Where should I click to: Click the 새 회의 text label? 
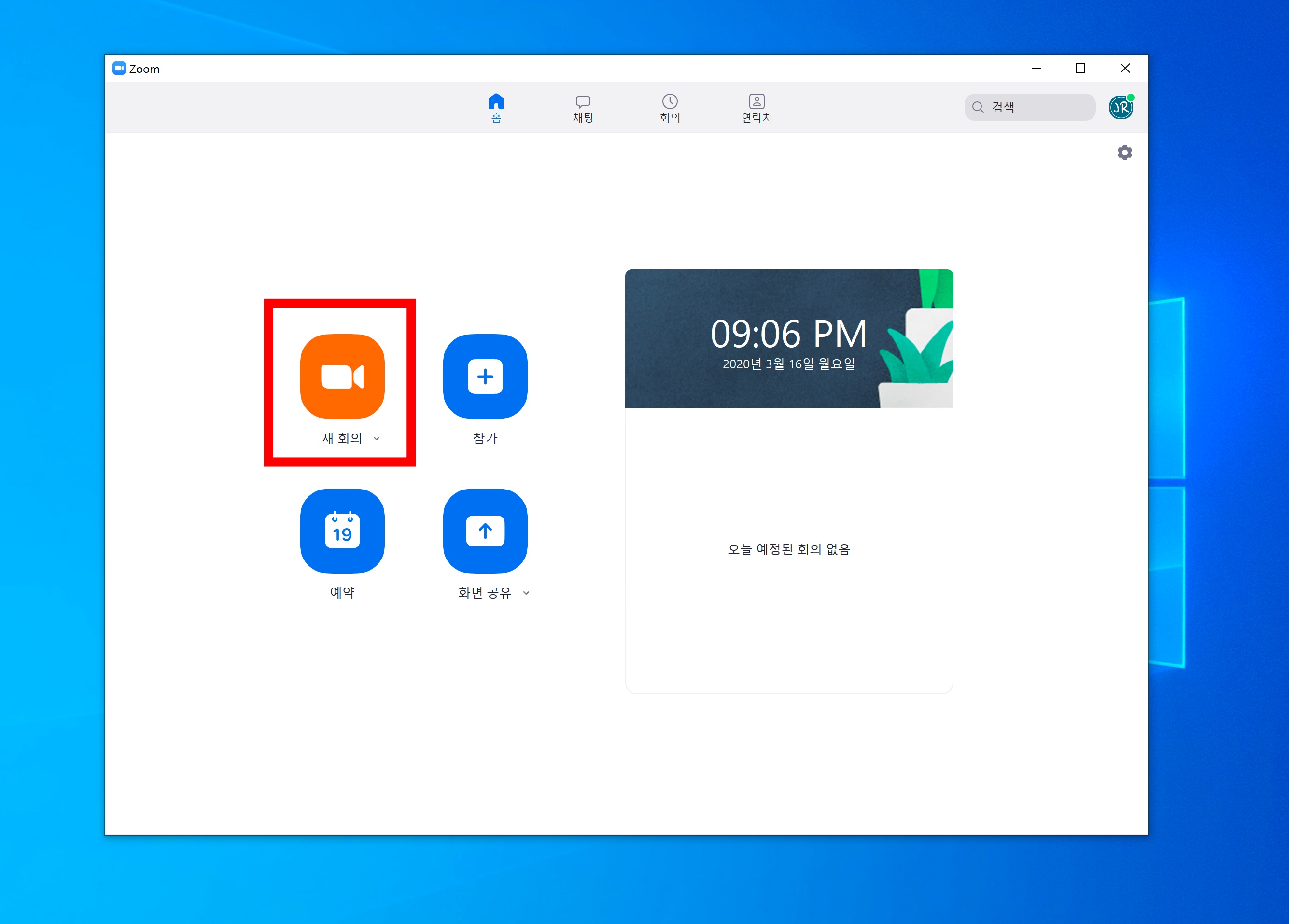(x=342, y=438)
